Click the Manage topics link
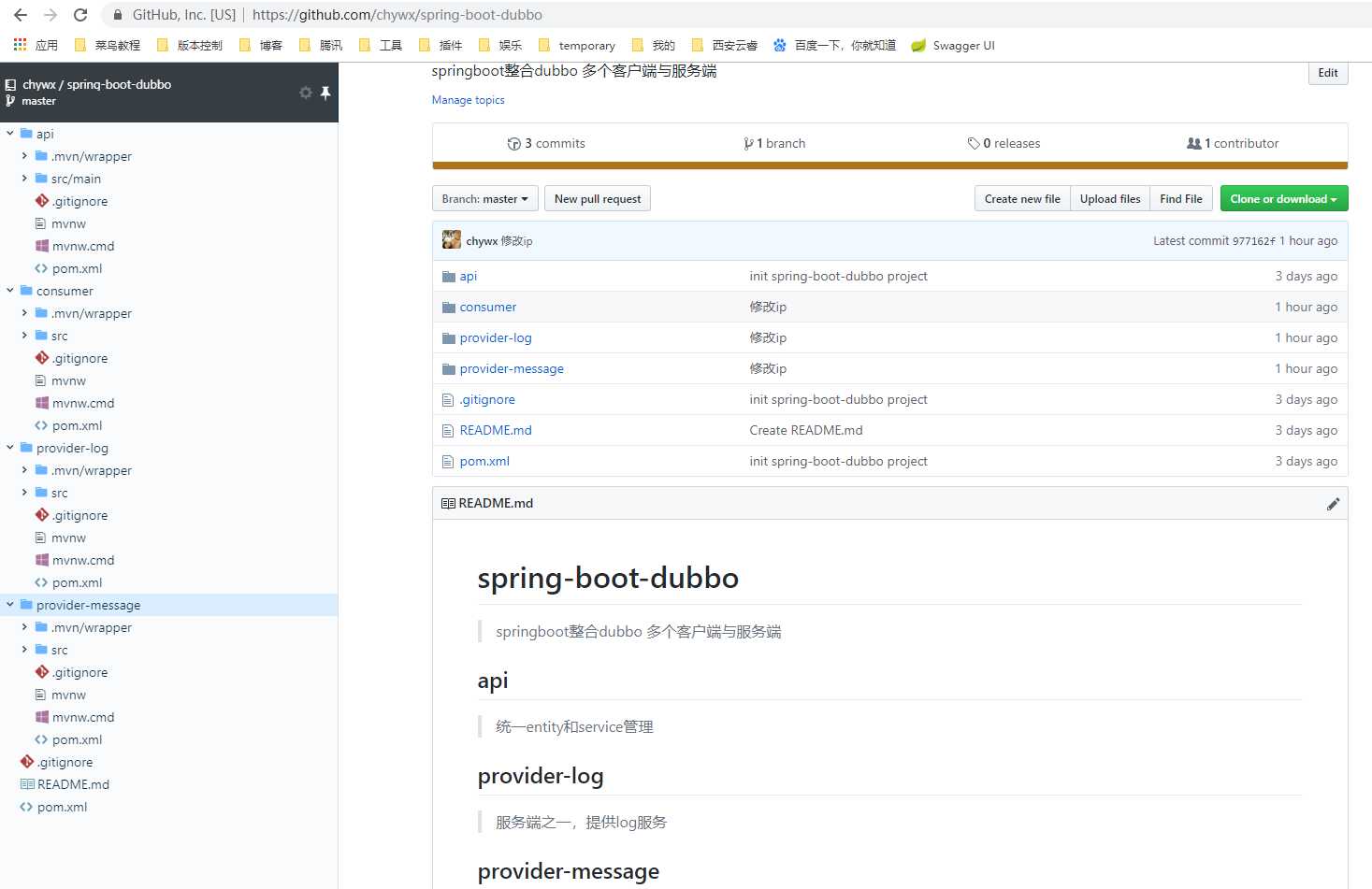This screenshot has width=1372, height=889. 468,100
